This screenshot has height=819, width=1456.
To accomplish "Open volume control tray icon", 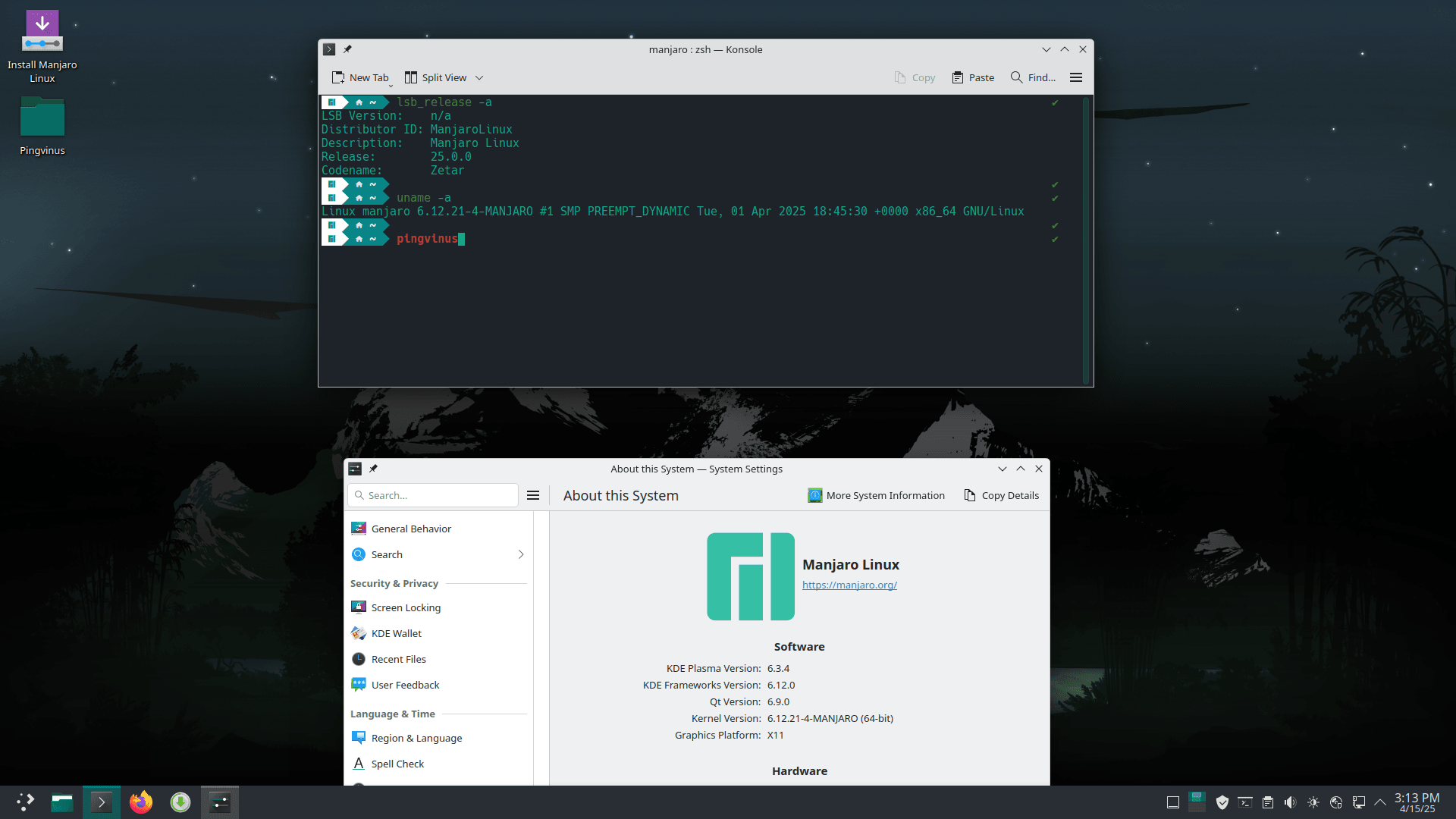I will (1291, 802).
